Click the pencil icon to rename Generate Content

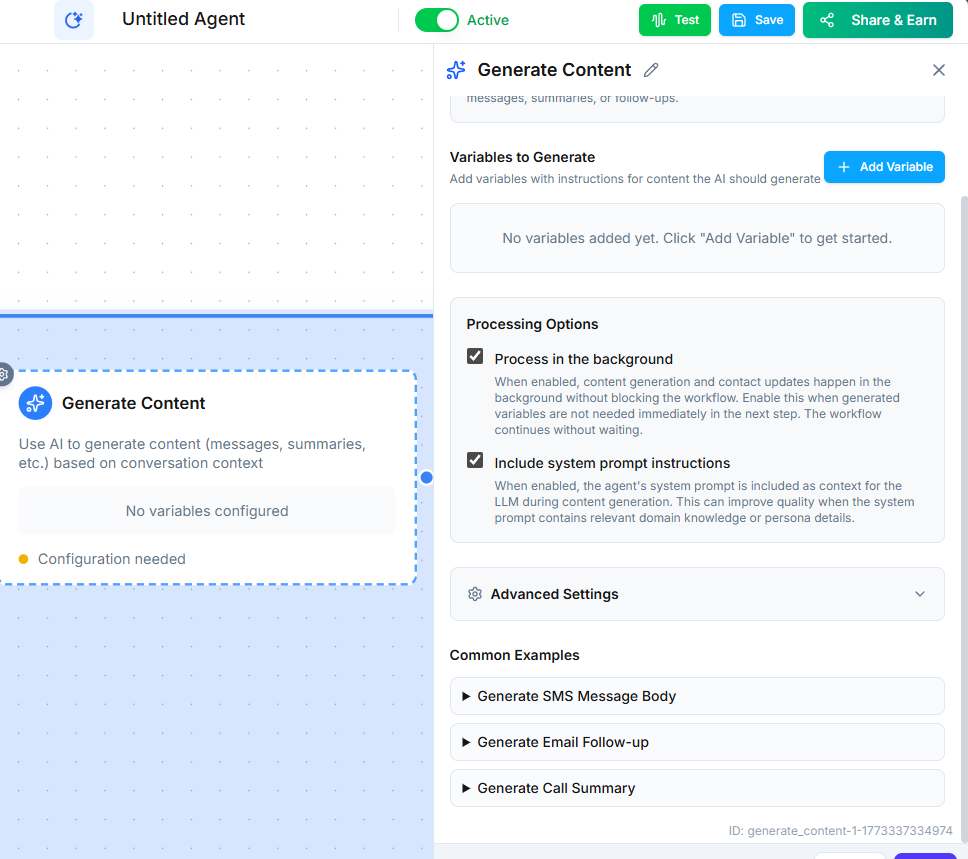tap(651, 70)
